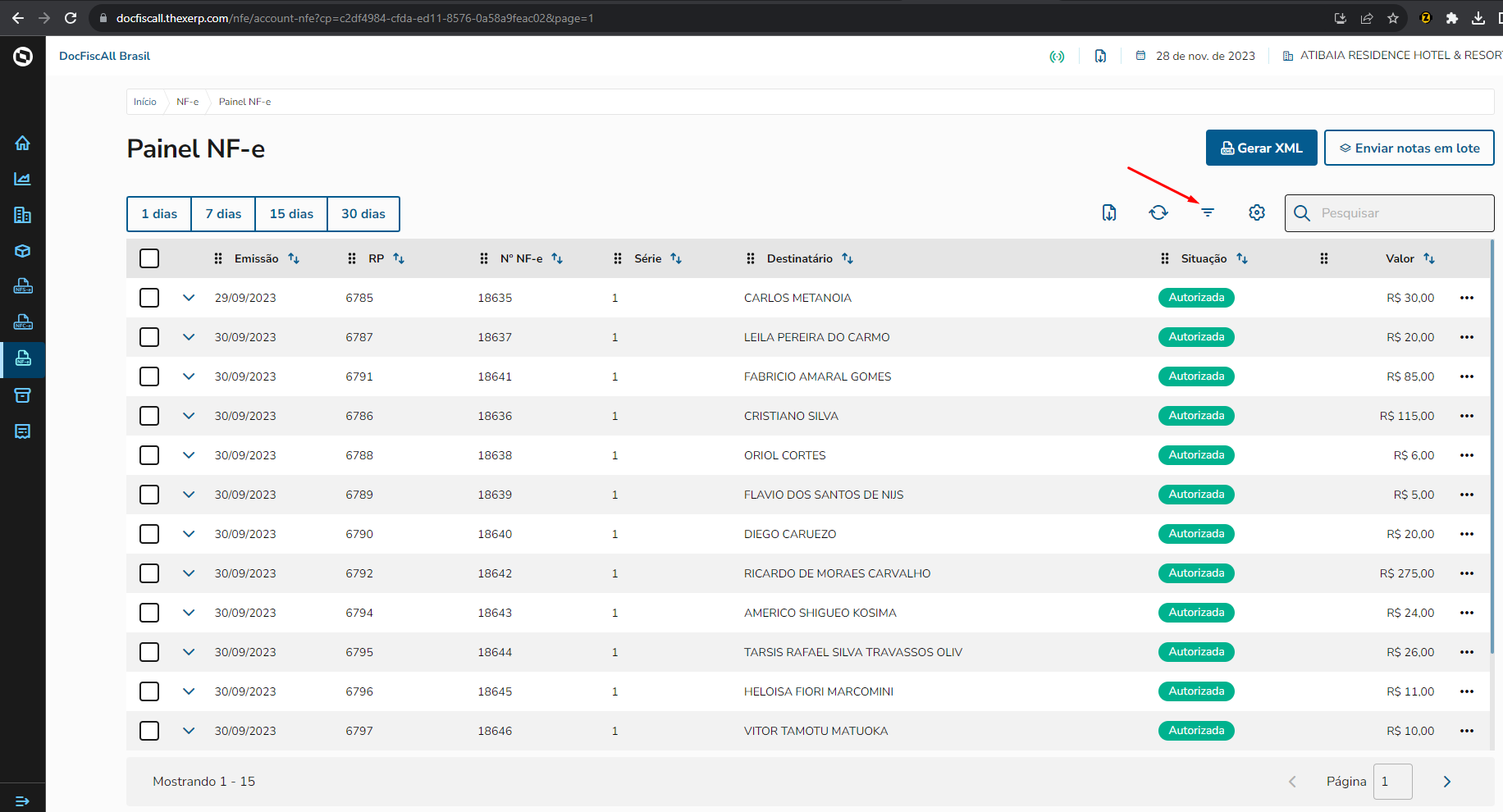Open DocFiscAll Brasil link
Viewport: 1503px width, 812px height.
[104, 56]
